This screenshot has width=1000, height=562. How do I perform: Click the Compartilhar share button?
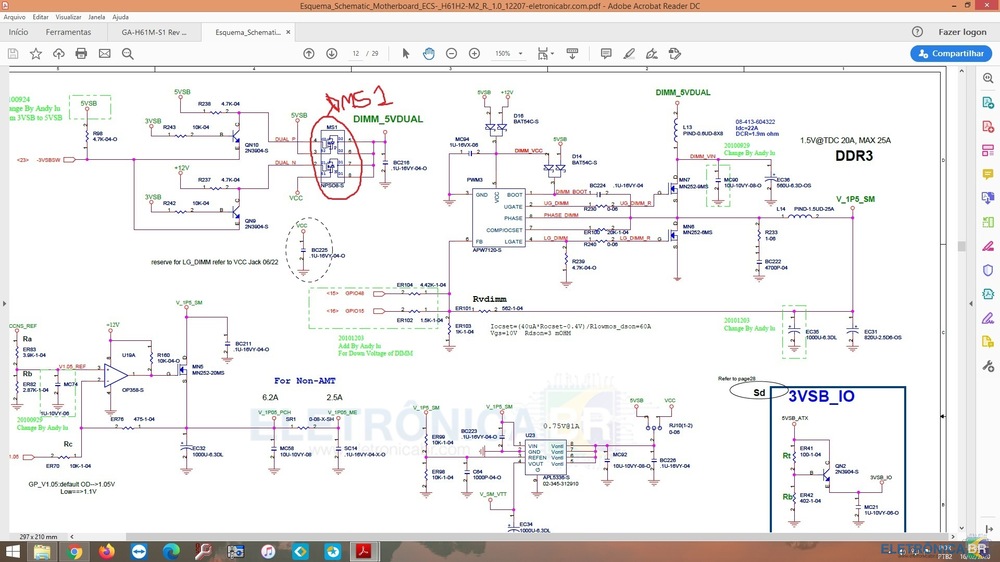point(951,53)
